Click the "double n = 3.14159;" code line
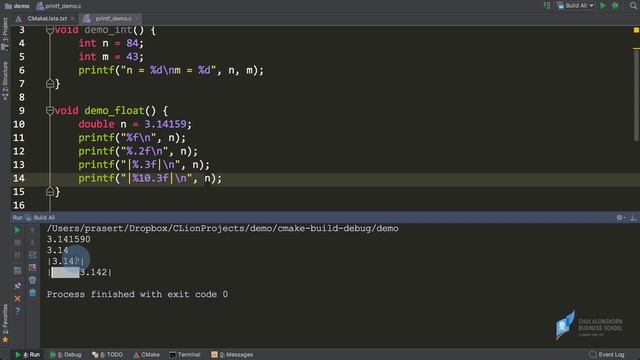 pyautogui.click(x=135, y=124)
